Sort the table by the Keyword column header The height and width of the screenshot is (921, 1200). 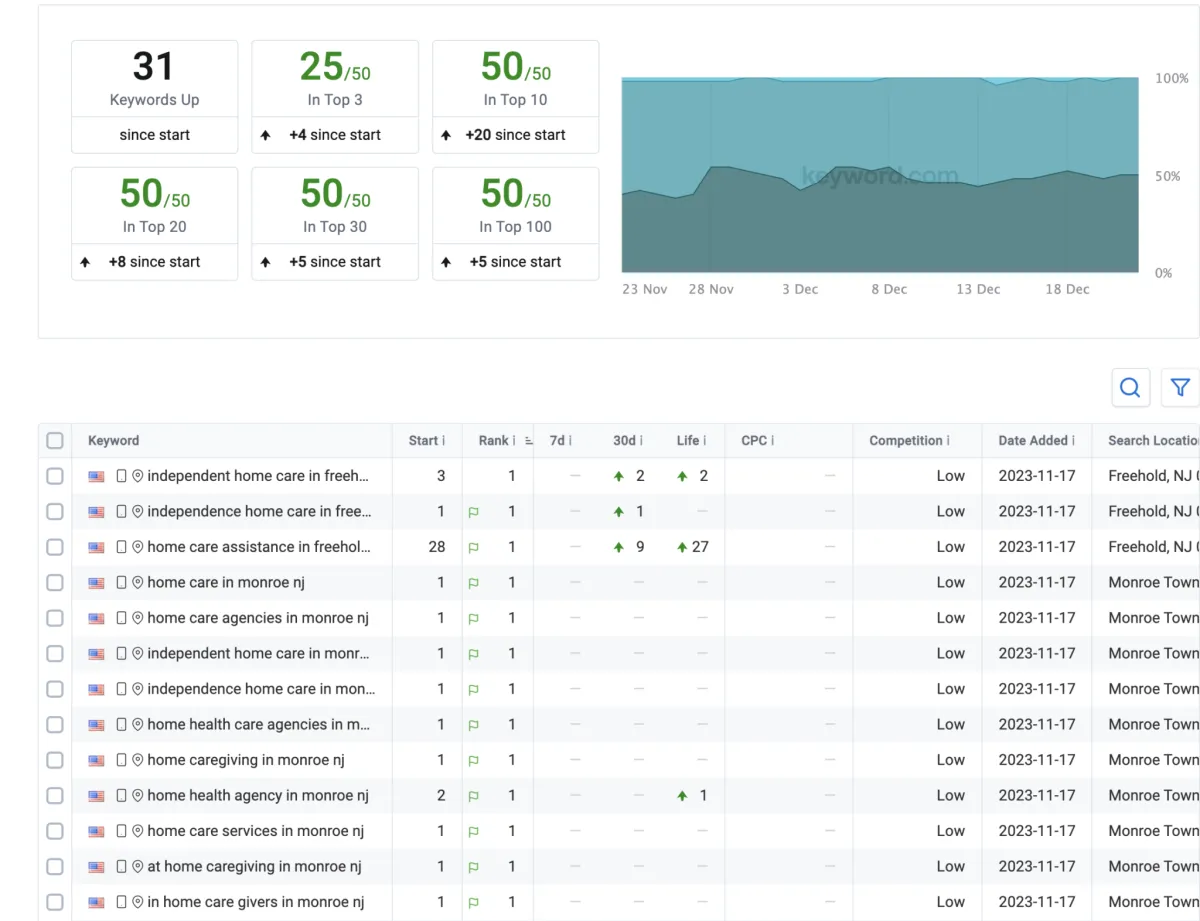114,441
